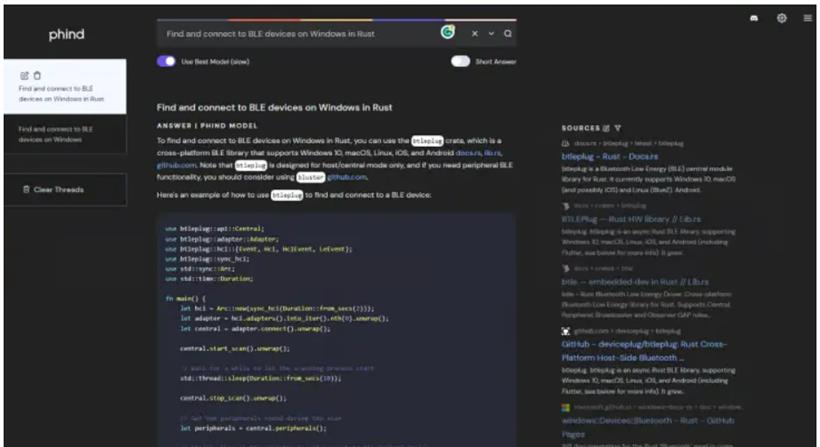Open the lib.rs inline link
This screenshot has width=820, height=447.
tap(492, 153)
